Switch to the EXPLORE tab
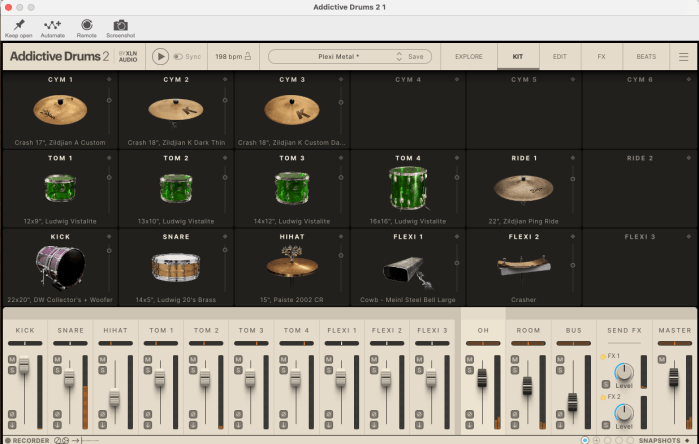 tap(468, 57)
